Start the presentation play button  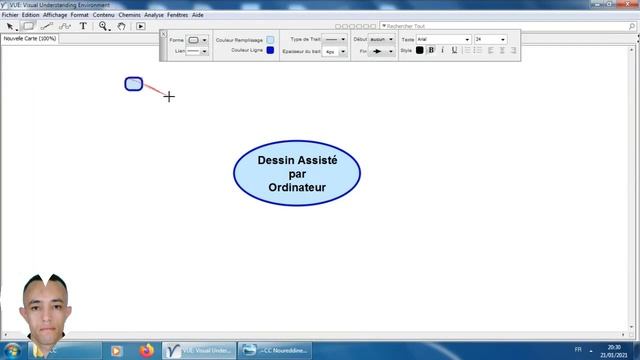(140, 27)
